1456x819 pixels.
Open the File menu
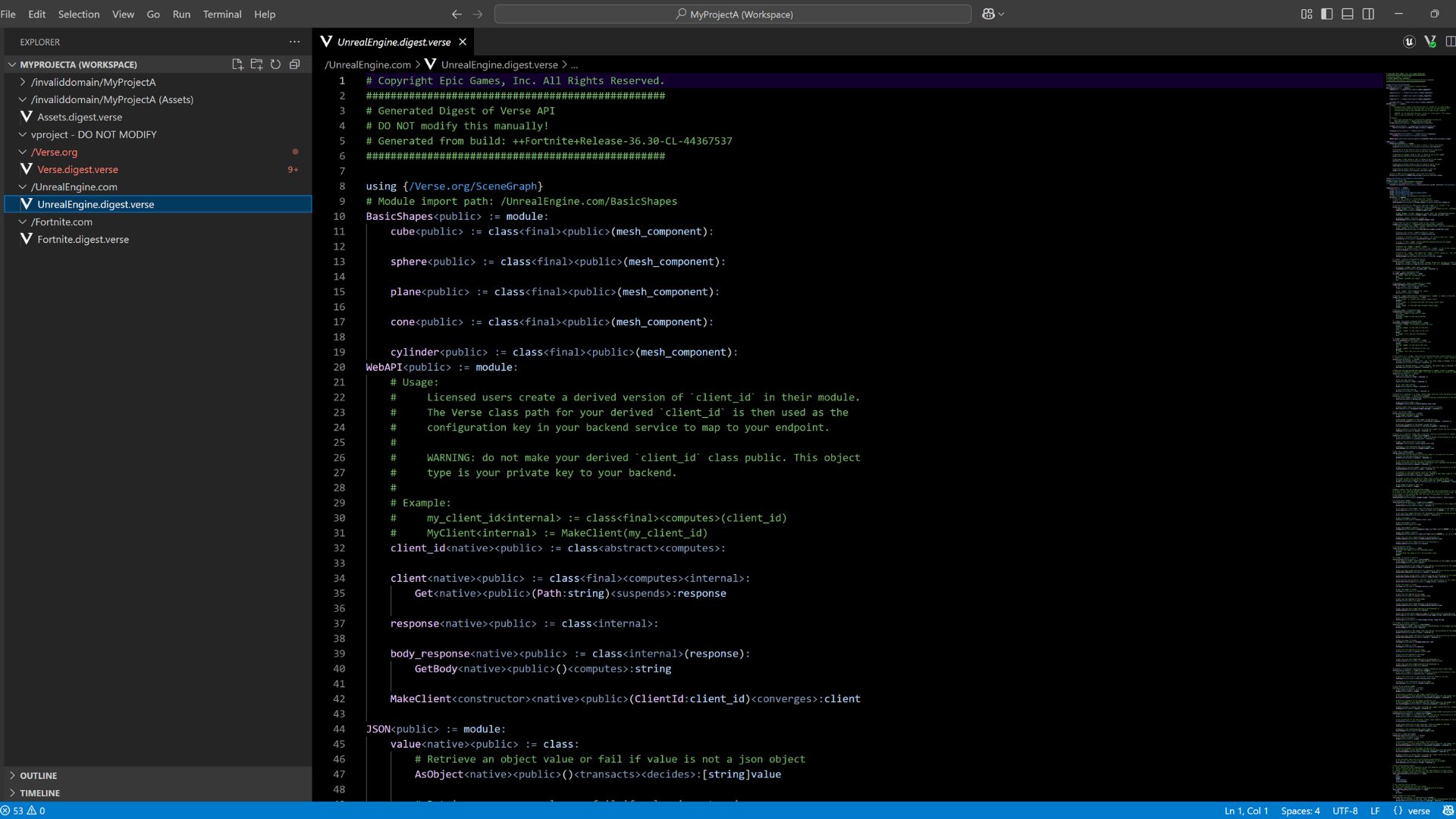[x=8, y=14]
